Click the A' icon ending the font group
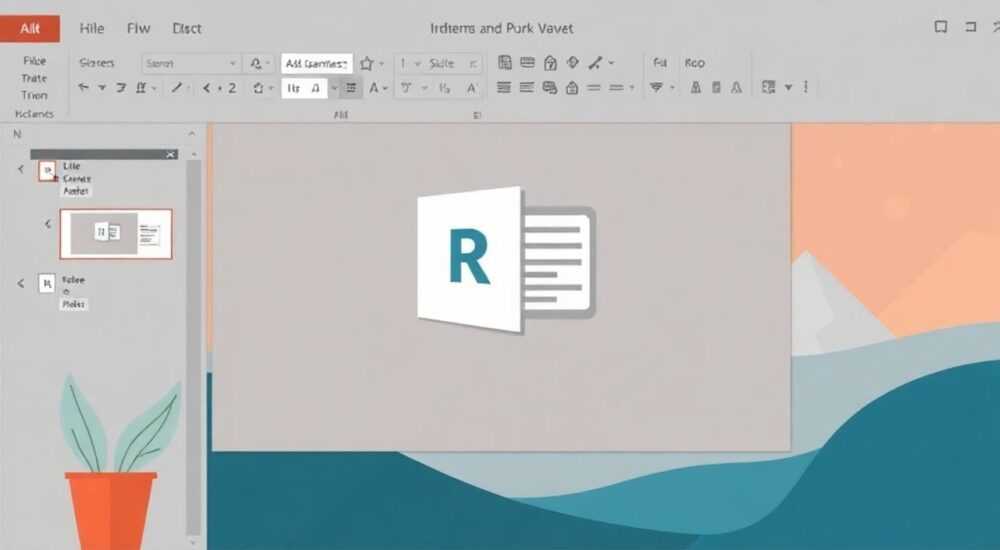The image size is (1000, 550). click(472, 88)
